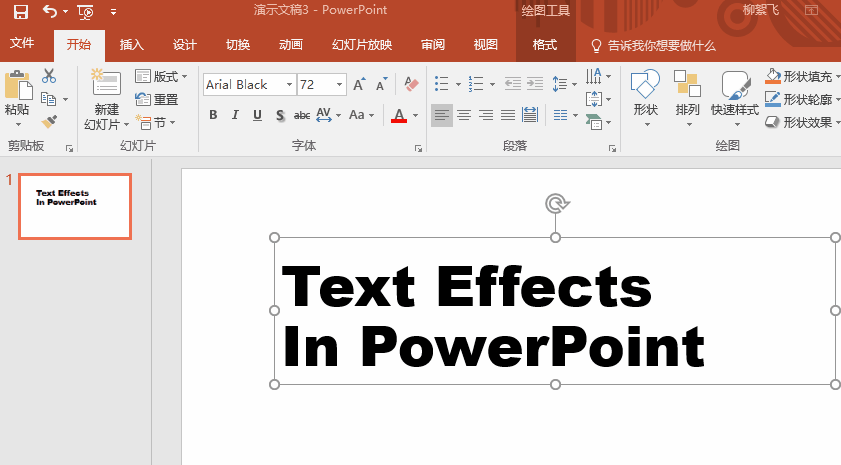The height and width of the screenshot is (465, 841).
Task: Click distributed alignment icon
Action: click(530, 115)
